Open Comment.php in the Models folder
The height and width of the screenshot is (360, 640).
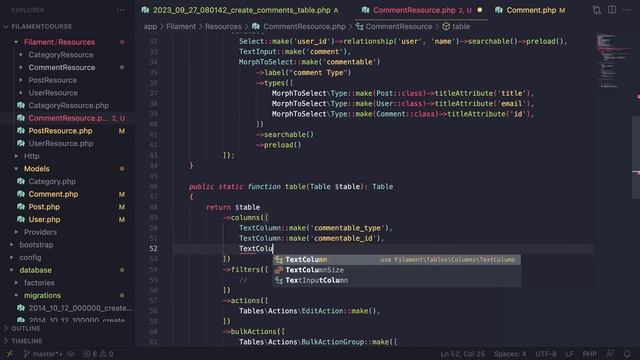point(53,194)
